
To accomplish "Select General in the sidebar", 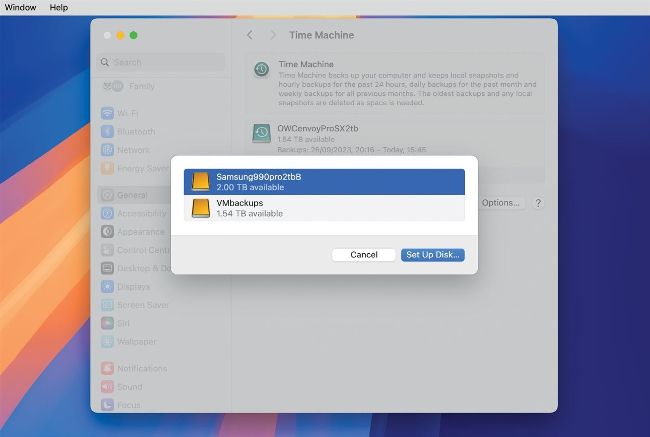I will click(x=131, y=196).
